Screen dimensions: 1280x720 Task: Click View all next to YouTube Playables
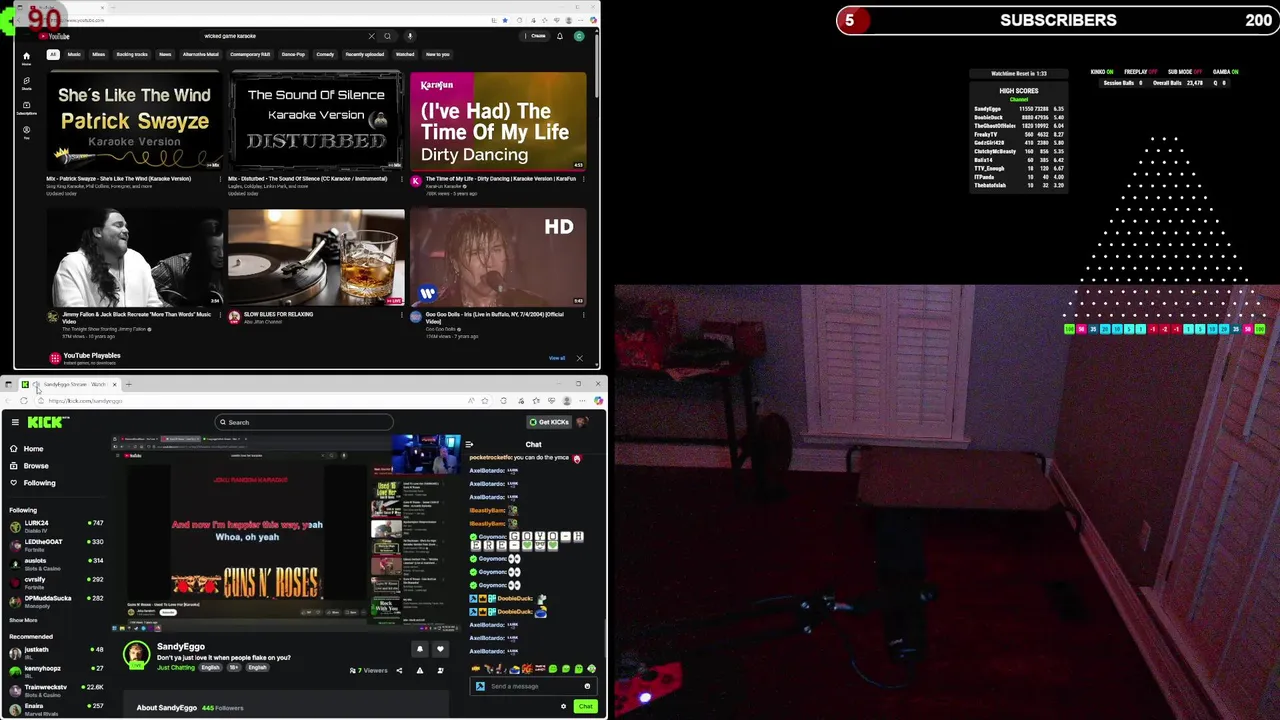(557, 358)
